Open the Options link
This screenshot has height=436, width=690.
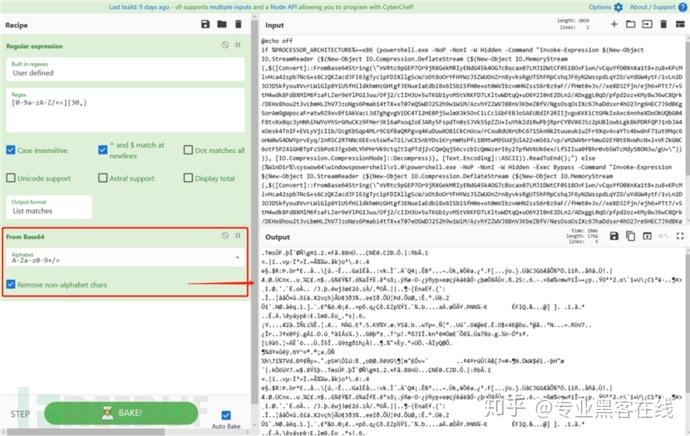(x=600, y=7)
